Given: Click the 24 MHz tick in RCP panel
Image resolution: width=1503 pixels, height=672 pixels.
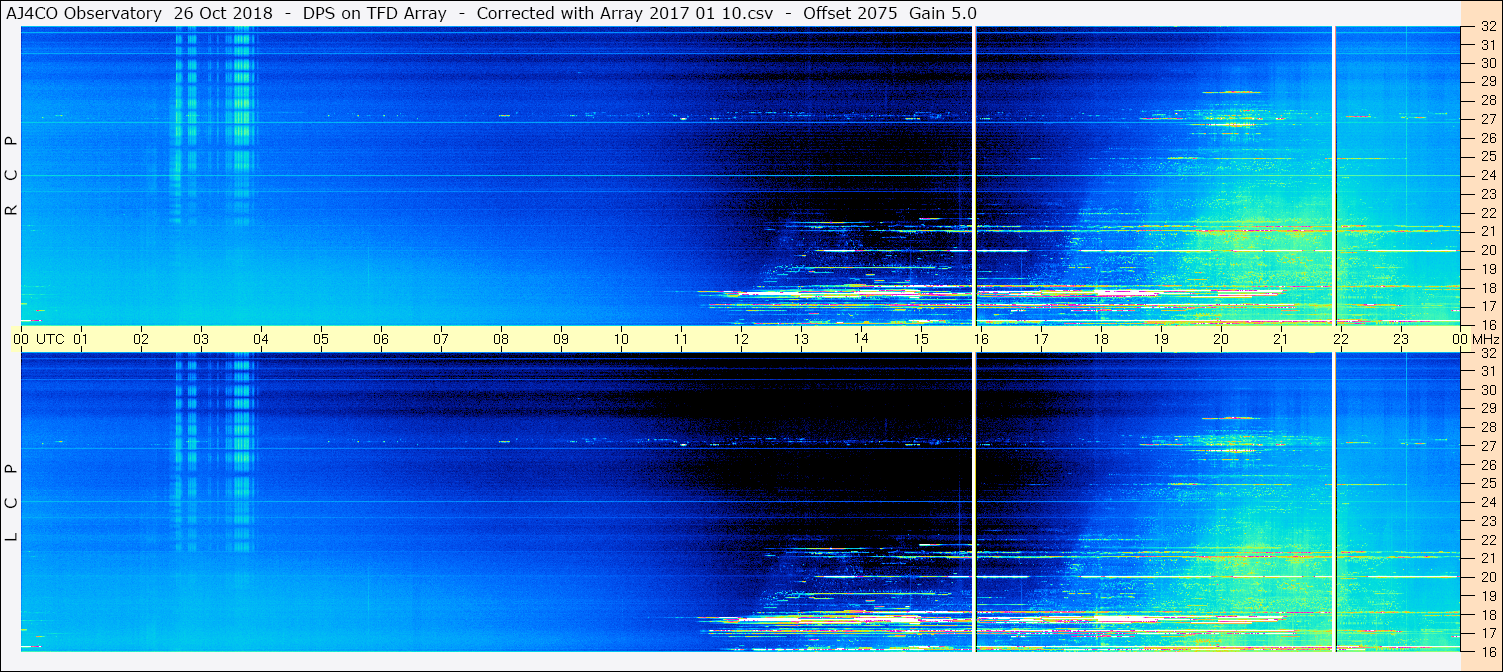Looking at the screenshot, I should pyautogui.click(x=1487, y=175).
